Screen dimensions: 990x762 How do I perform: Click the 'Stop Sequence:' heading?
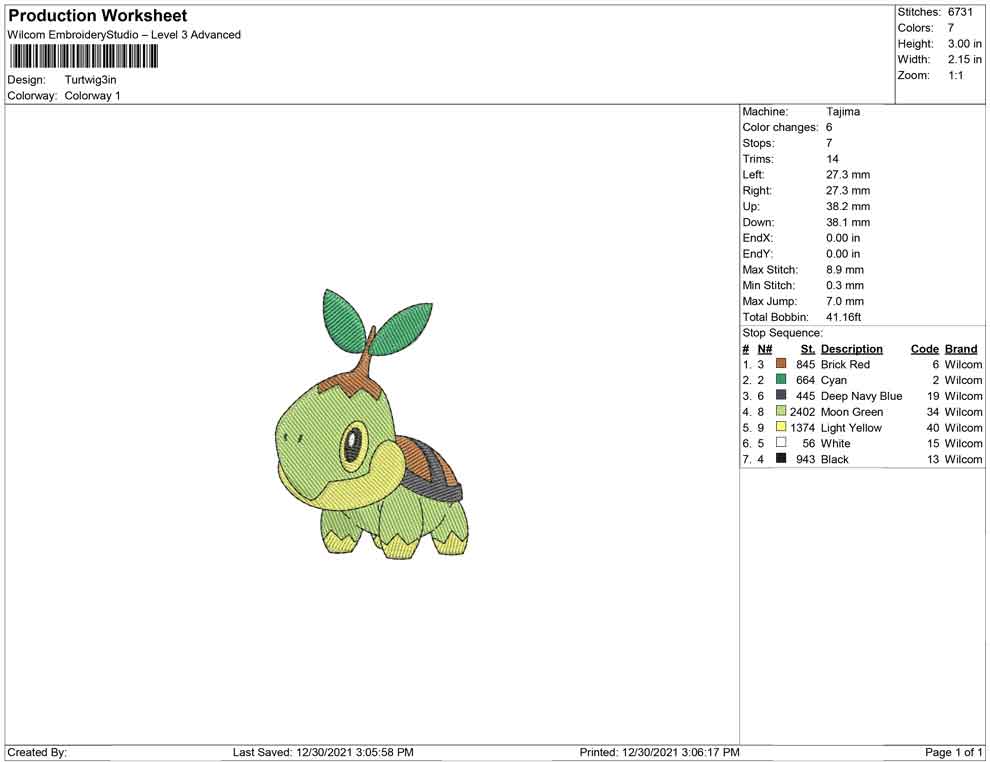click(783, 333)
